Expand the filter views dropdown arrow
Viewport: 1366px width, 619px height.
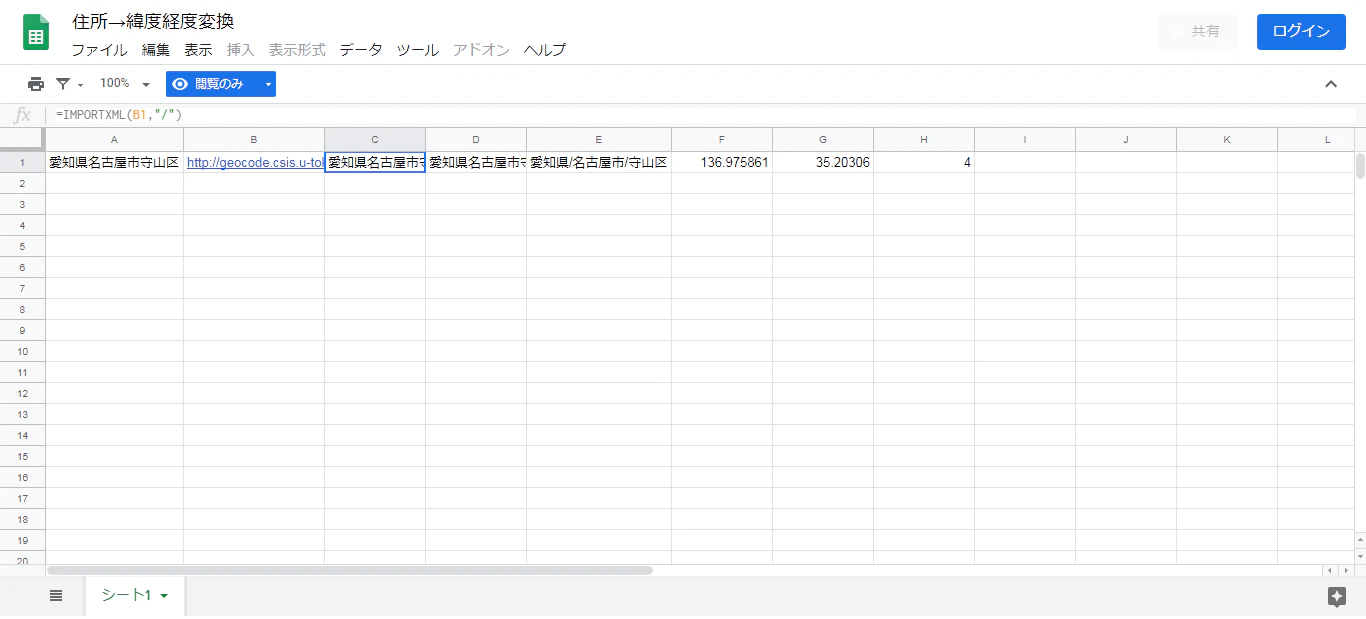click(x=81, y=85)
